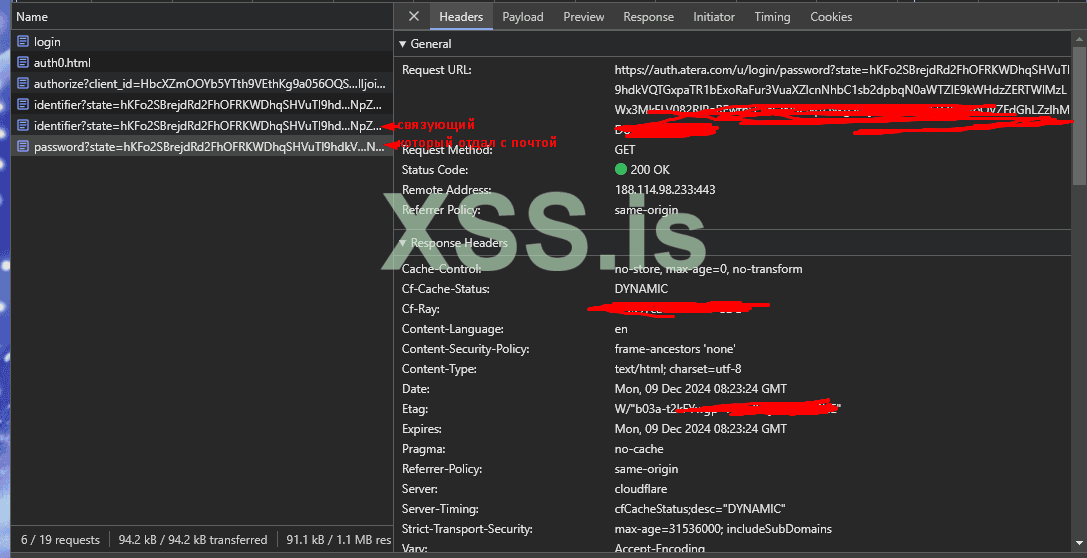Screen dimensions: 1087x558
Task: Open the Payload tab
Action: pyautogui.click(x=523, y=17)
